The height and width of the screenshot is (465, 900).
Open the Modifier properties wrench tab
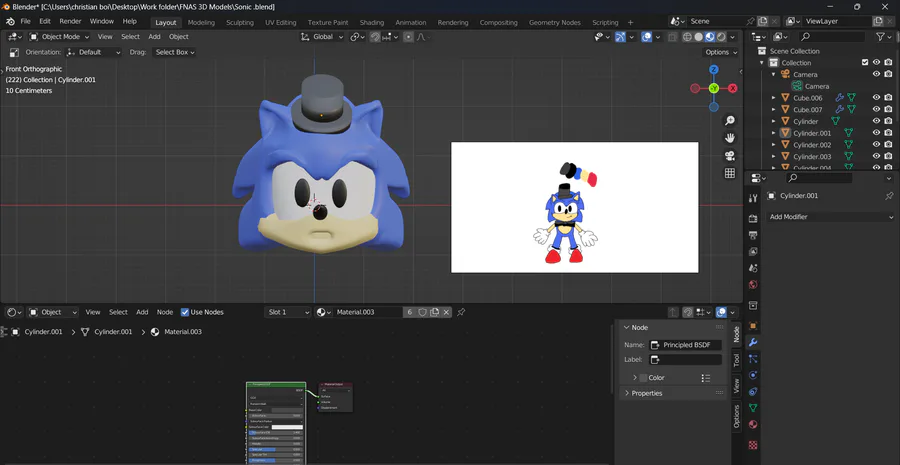tap(753, 342)
